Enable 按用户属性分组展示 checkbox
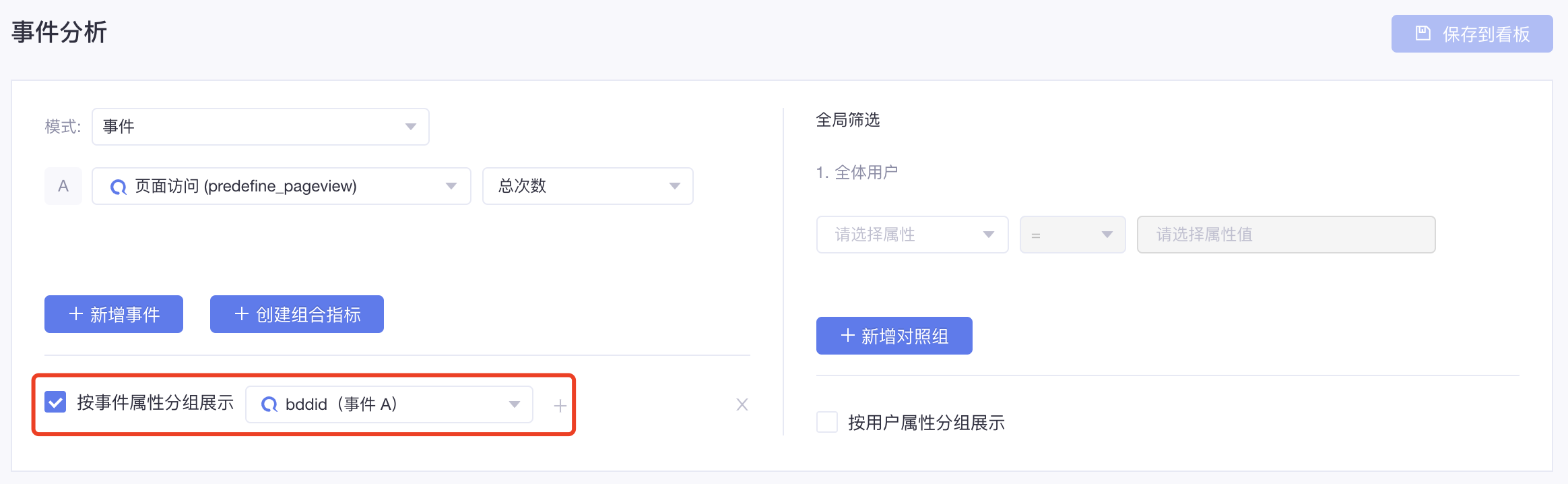Screen dimensions: 1568x484 click(x=827, y=423)
